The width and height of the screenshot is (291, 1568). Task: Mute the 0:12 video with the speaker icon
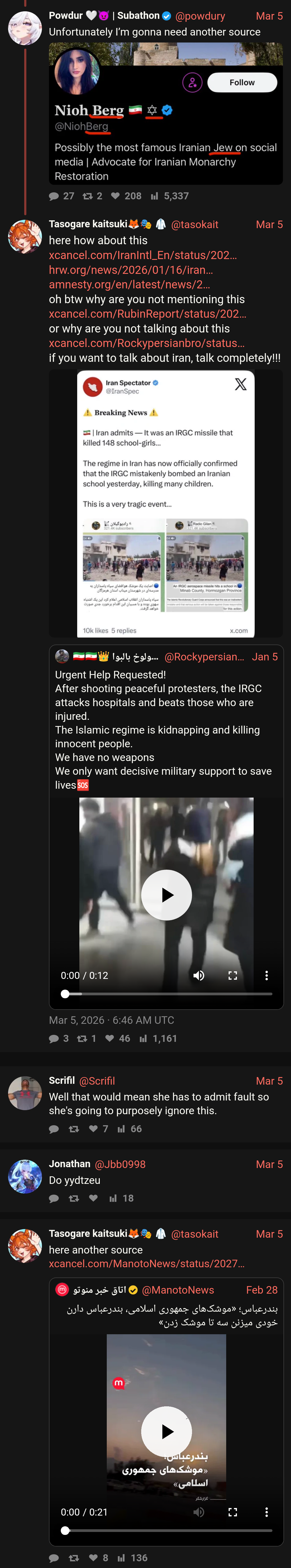[198, 975]
